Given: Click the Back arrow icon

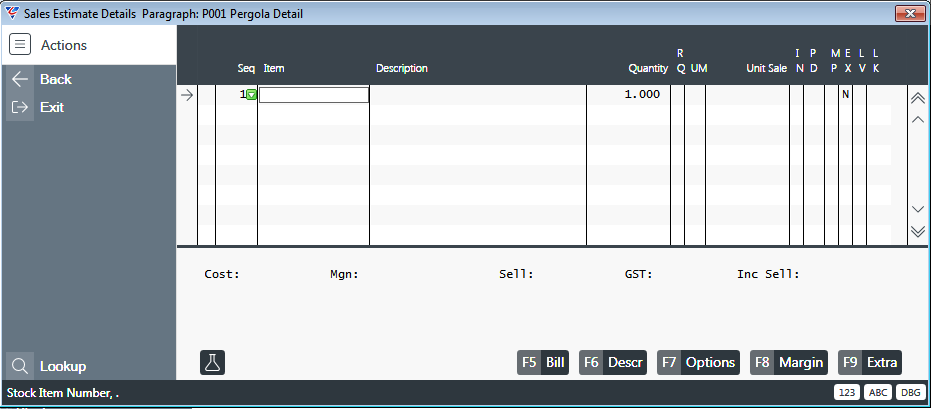Looking at the screenshot, I should click(20, 80).
